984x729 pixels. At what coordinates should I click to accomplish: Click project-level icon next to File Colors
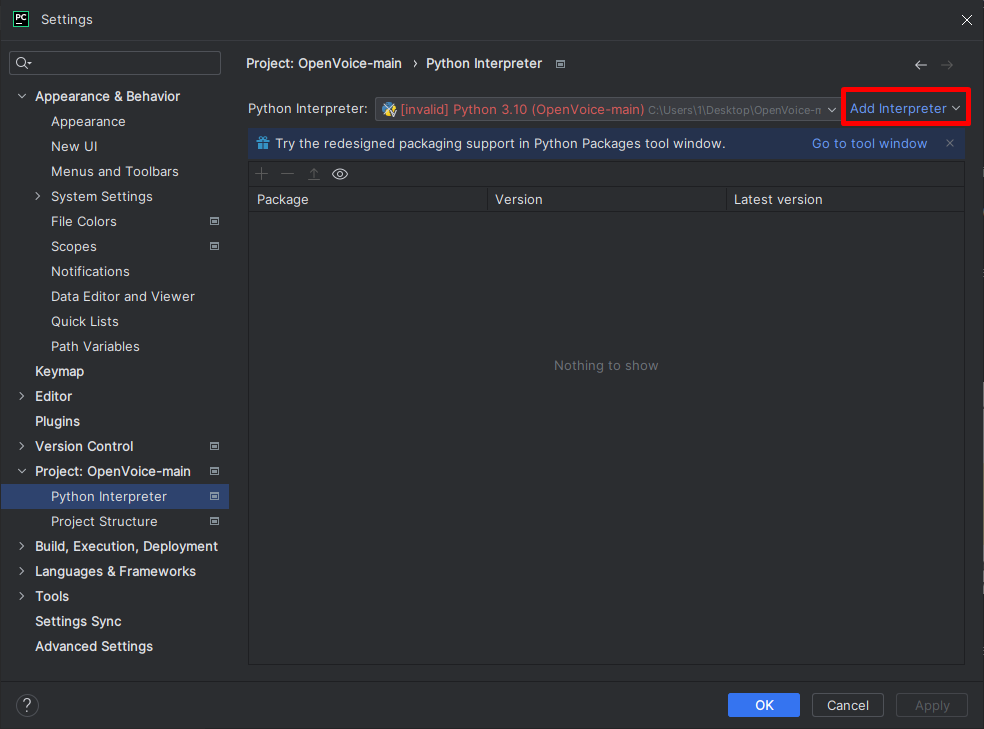click(214, 221)
